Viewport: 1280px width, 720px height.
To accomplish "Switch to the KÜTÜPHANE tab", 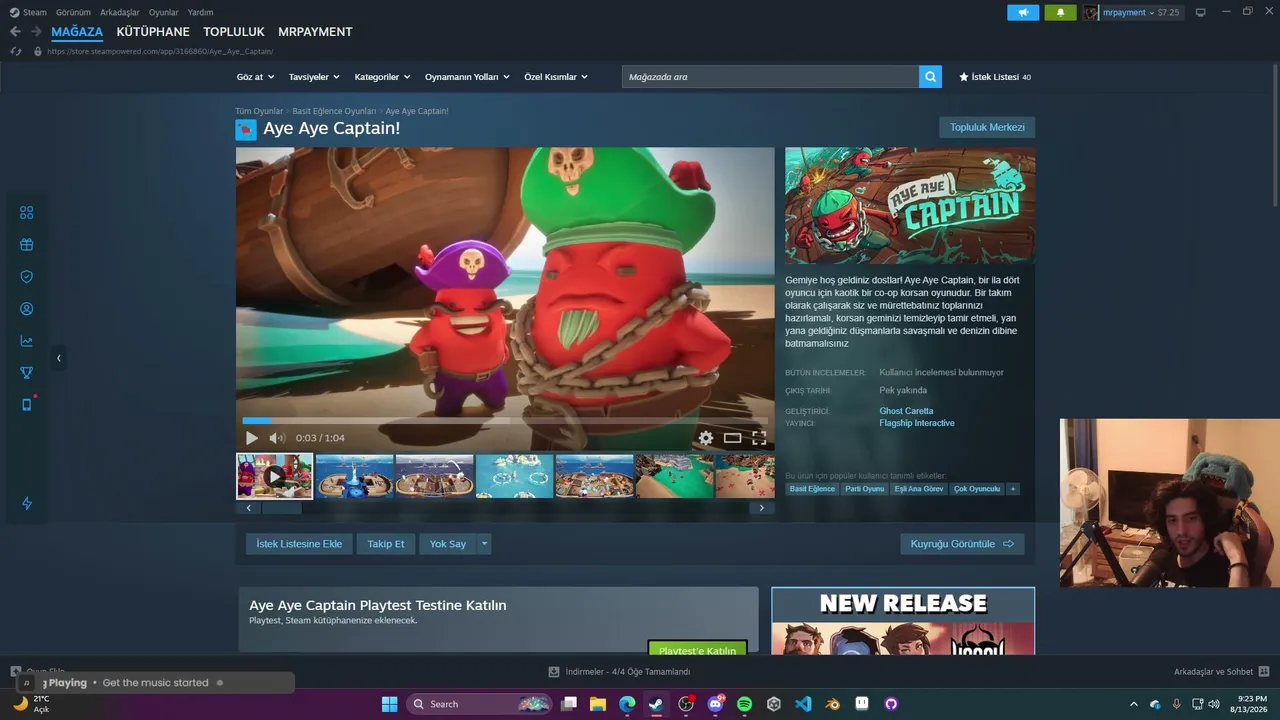I will 153,32.
